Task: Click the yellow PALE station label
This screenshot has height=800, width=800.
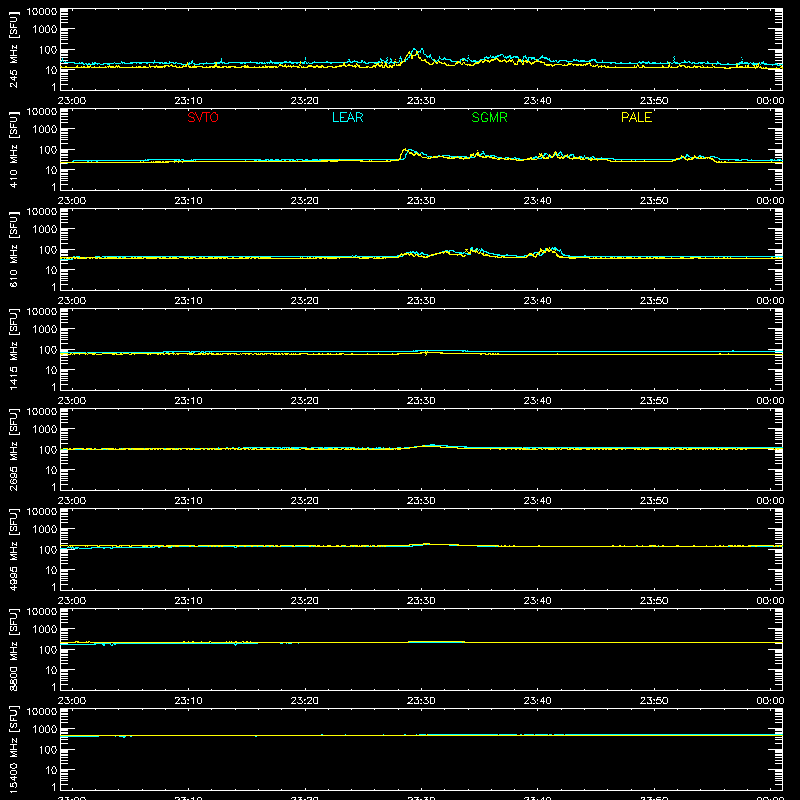Action: click(636, 117)
